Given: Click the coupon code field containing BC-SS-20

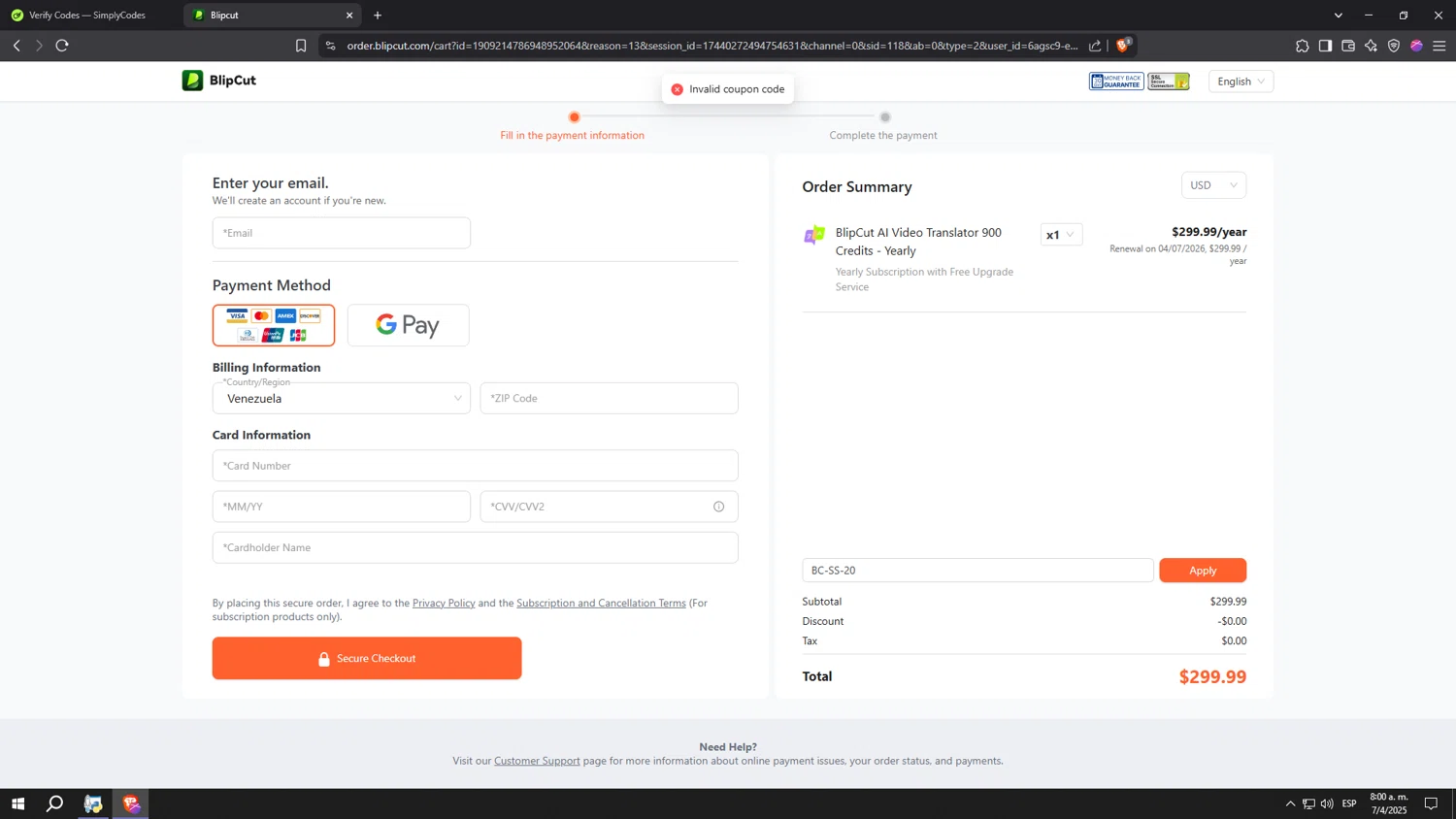Looking at the screenshot, I should 978,571.
